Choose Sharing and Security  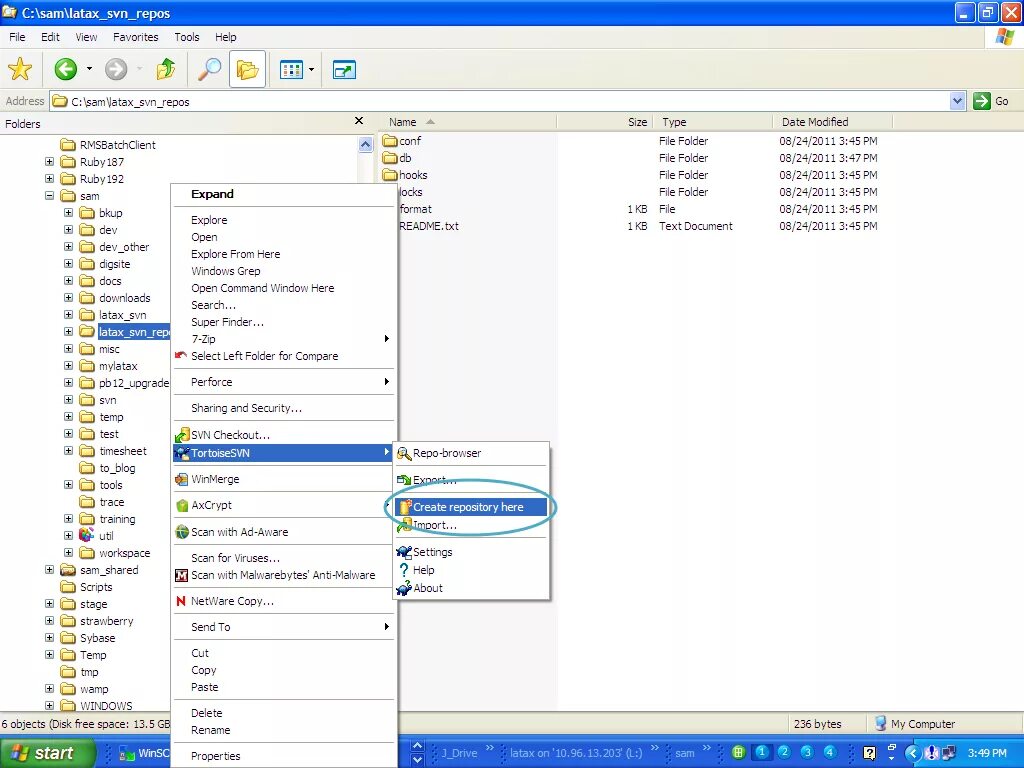246,408
